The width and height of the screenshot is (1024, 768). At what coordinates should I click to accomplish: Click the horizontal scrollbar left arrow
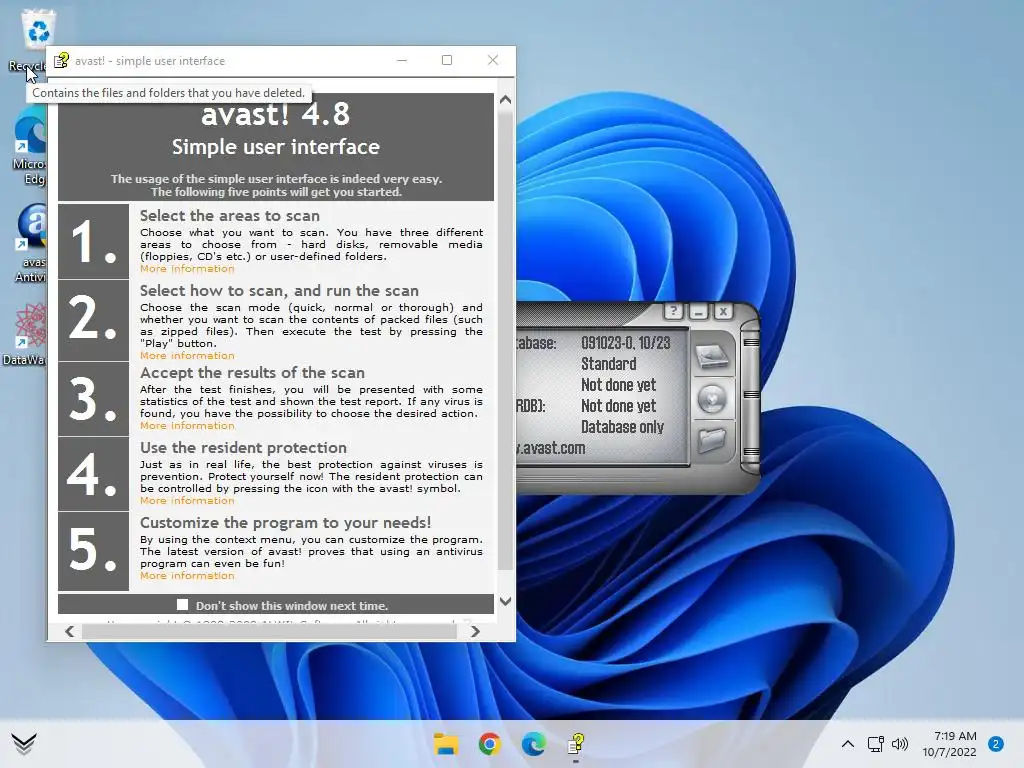pyautogui.click(x=70, y=632)
